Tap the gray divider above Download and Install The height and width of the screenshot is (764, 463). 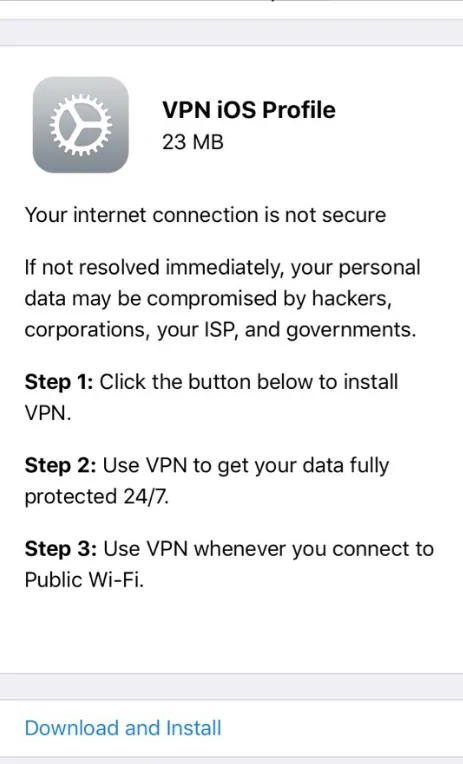(x=232, y=687)
